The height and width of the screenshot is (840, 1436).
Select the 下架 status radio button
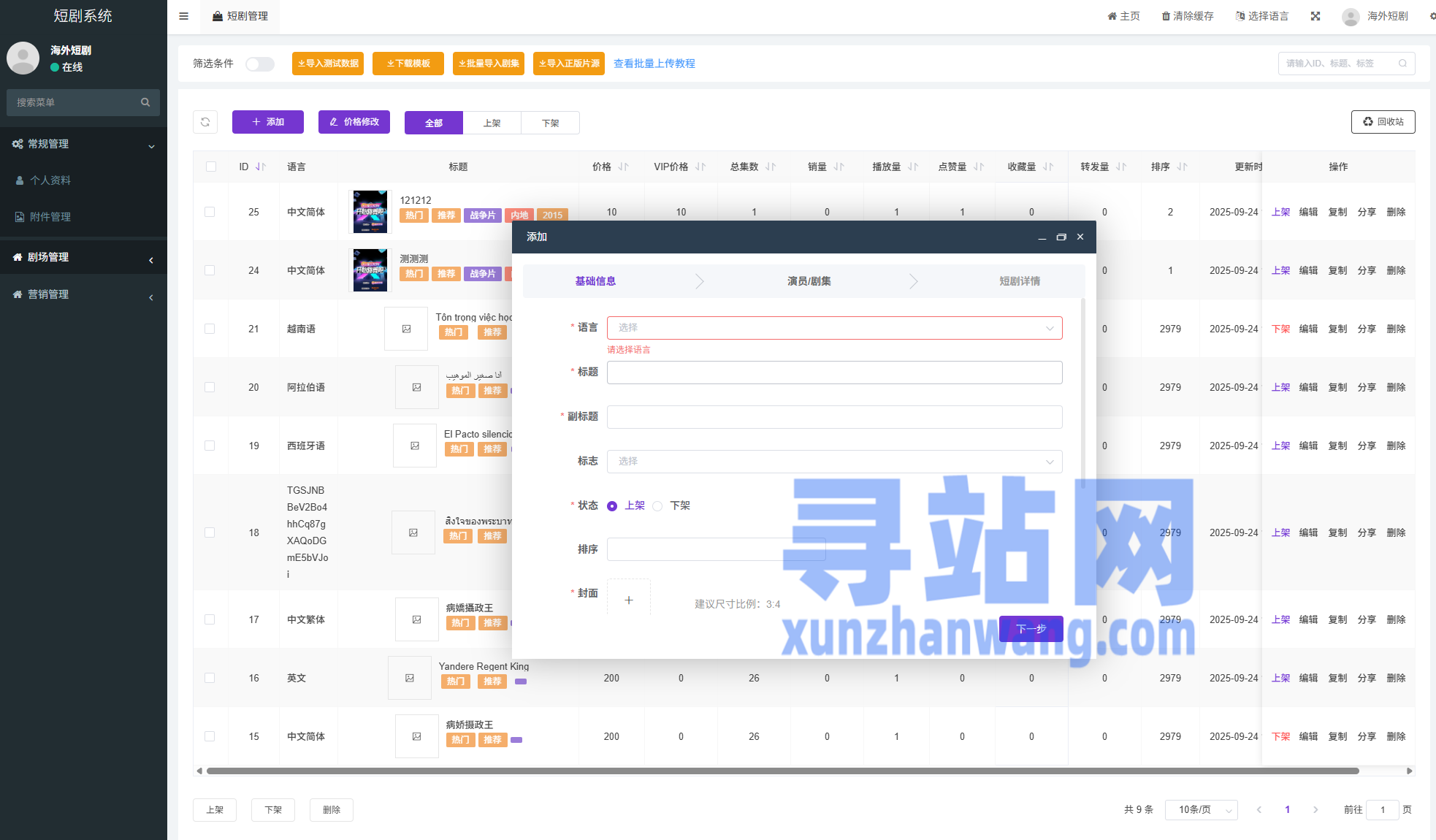tap(657, 506)
